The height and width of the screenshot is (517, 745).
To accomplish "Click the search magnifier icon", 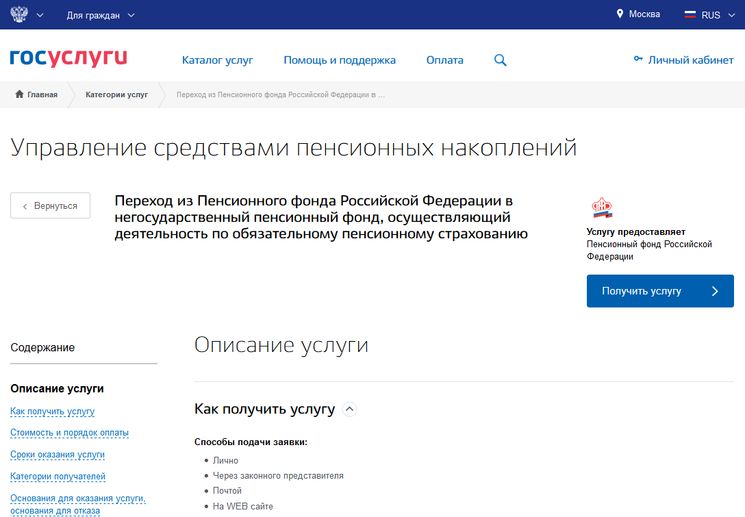I will (500, 60).
